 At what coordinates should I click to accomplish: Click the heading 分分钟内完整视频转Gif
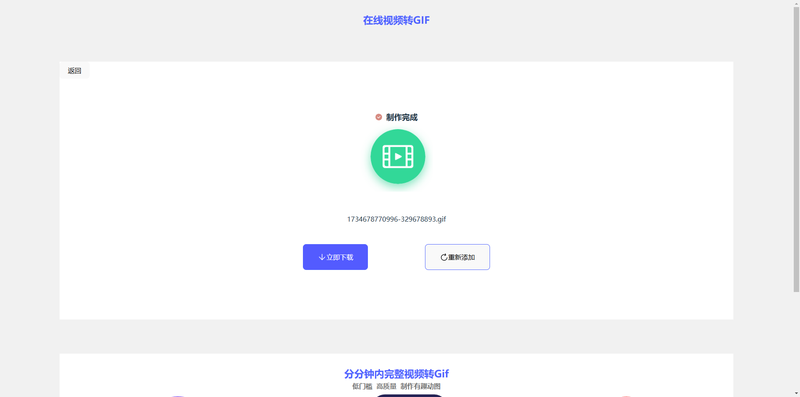coord(396,374)
